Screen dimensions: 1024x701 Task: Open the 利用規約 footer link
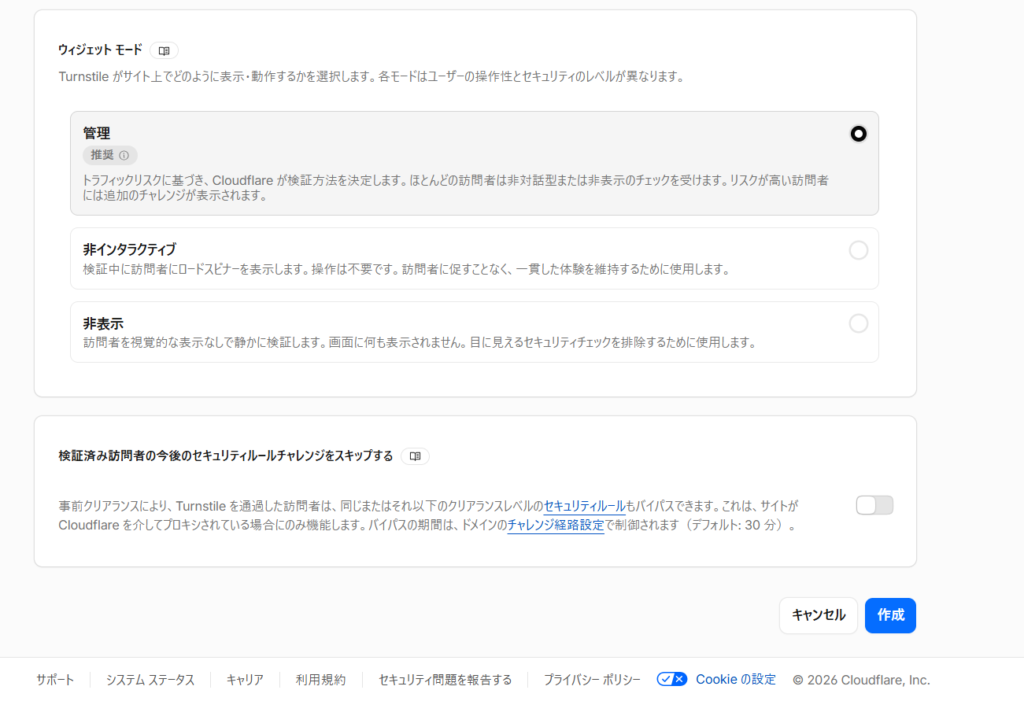coord(321,680)
